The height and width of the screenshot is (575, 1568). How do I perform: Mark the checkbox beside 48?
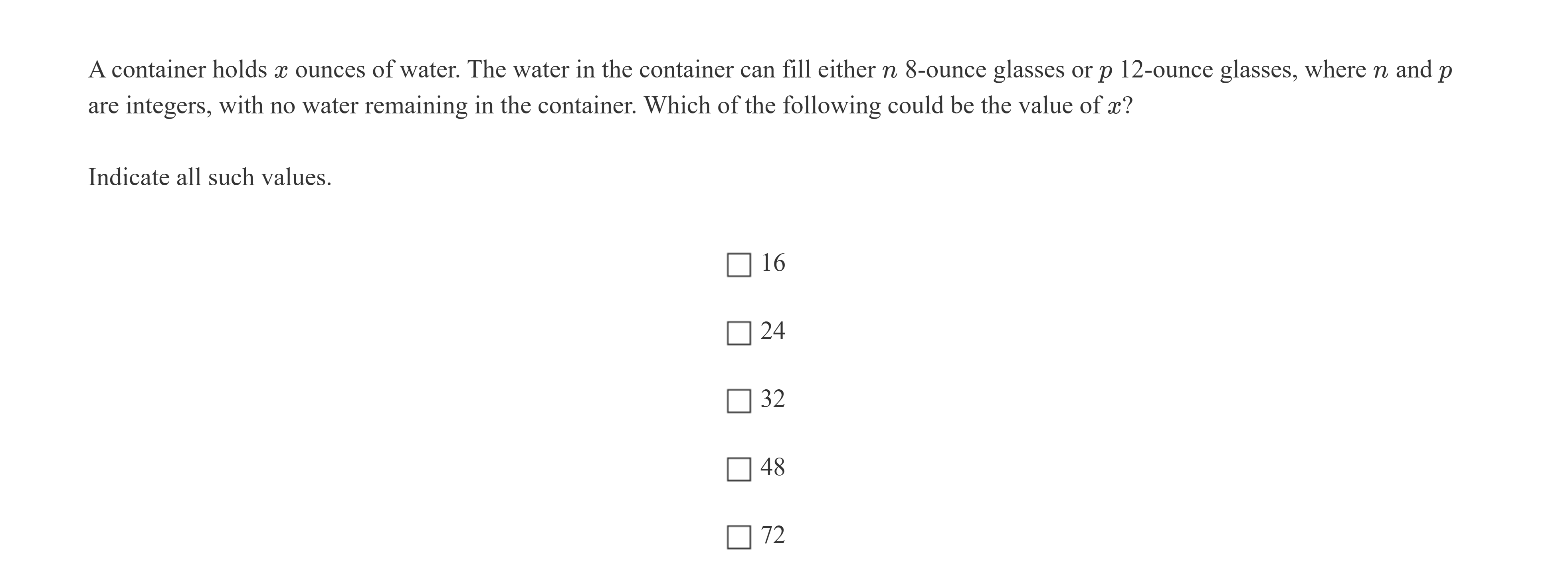[738, 469]
